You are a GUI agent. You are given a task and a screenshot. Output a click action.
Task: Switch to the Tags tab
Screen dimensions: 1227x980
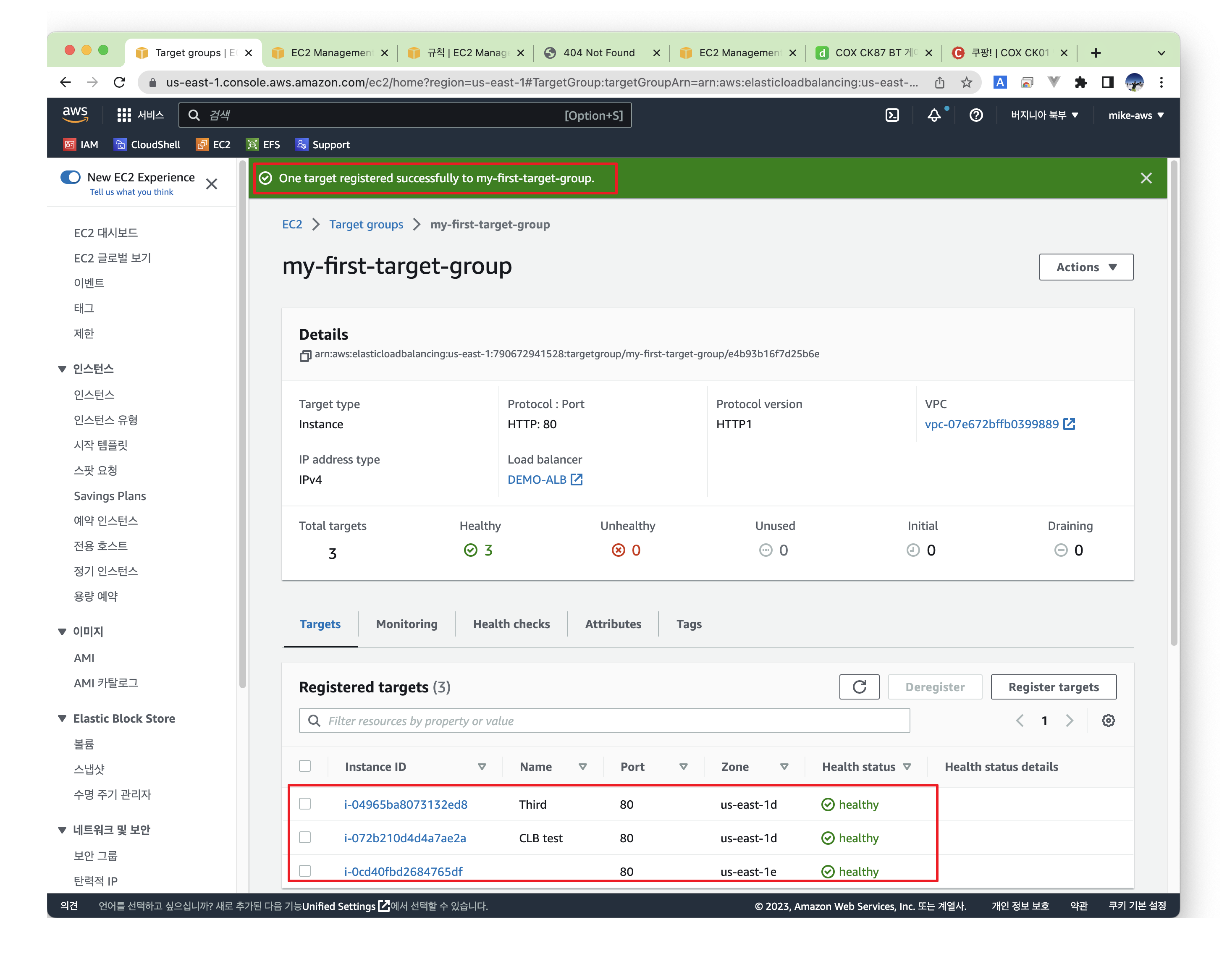(689, 624)
